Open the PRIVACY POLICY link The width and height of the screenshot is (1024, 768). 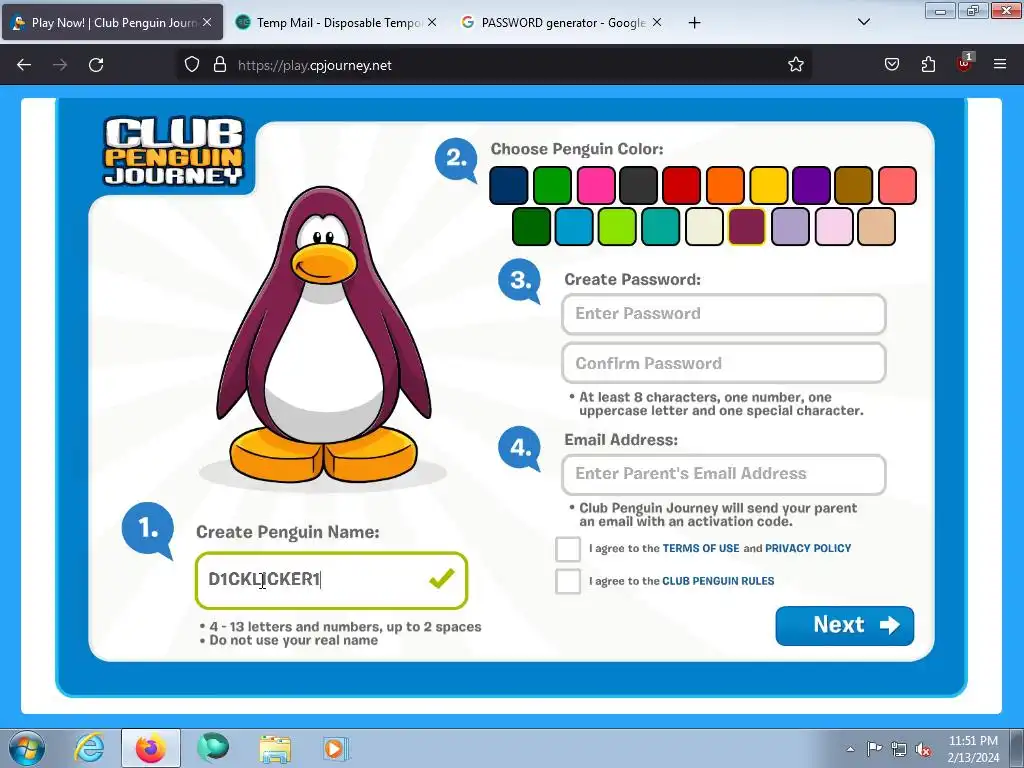pyautogui.click(x=808, y=549)
